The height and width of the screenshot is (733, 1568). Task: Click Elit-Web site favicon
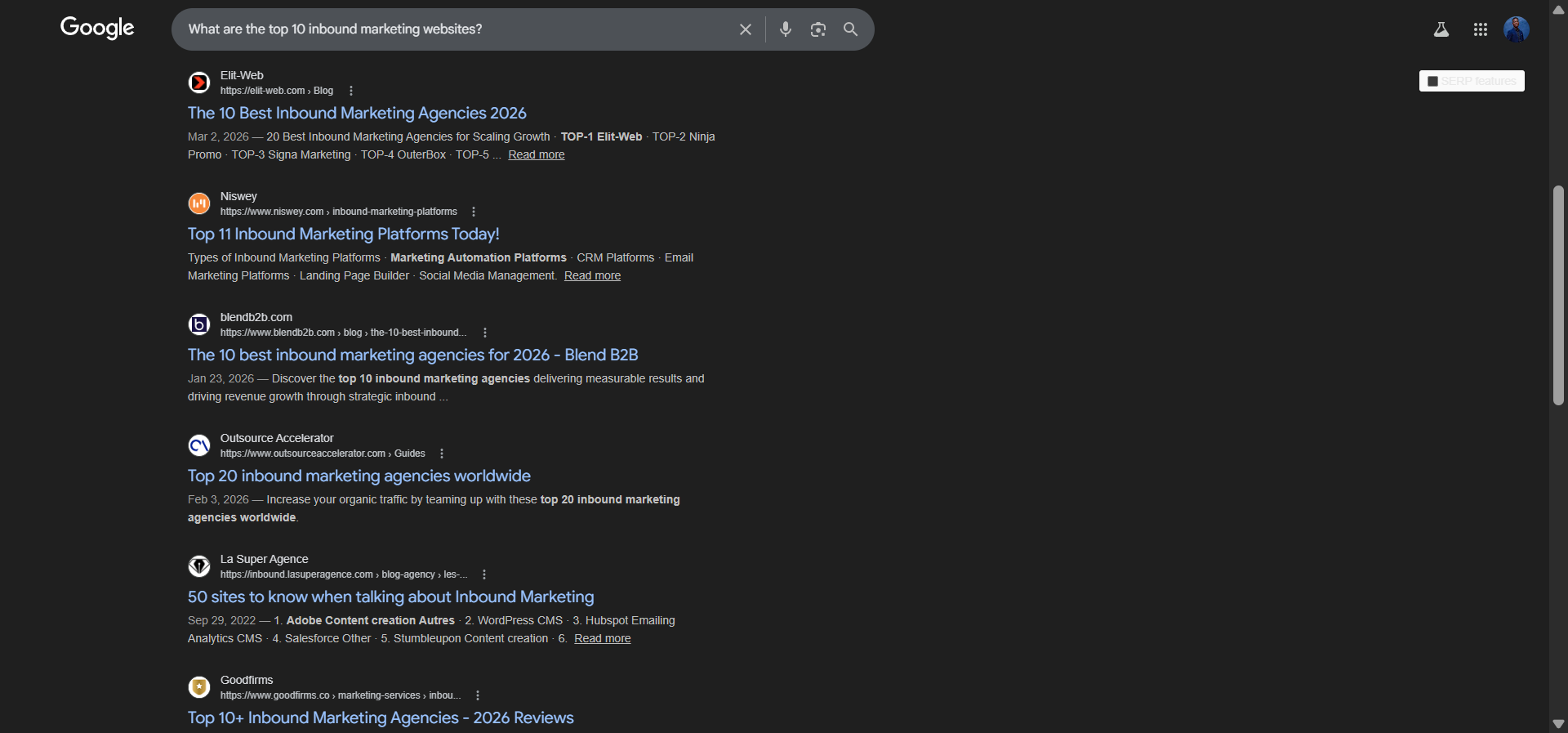pos(199,83)
